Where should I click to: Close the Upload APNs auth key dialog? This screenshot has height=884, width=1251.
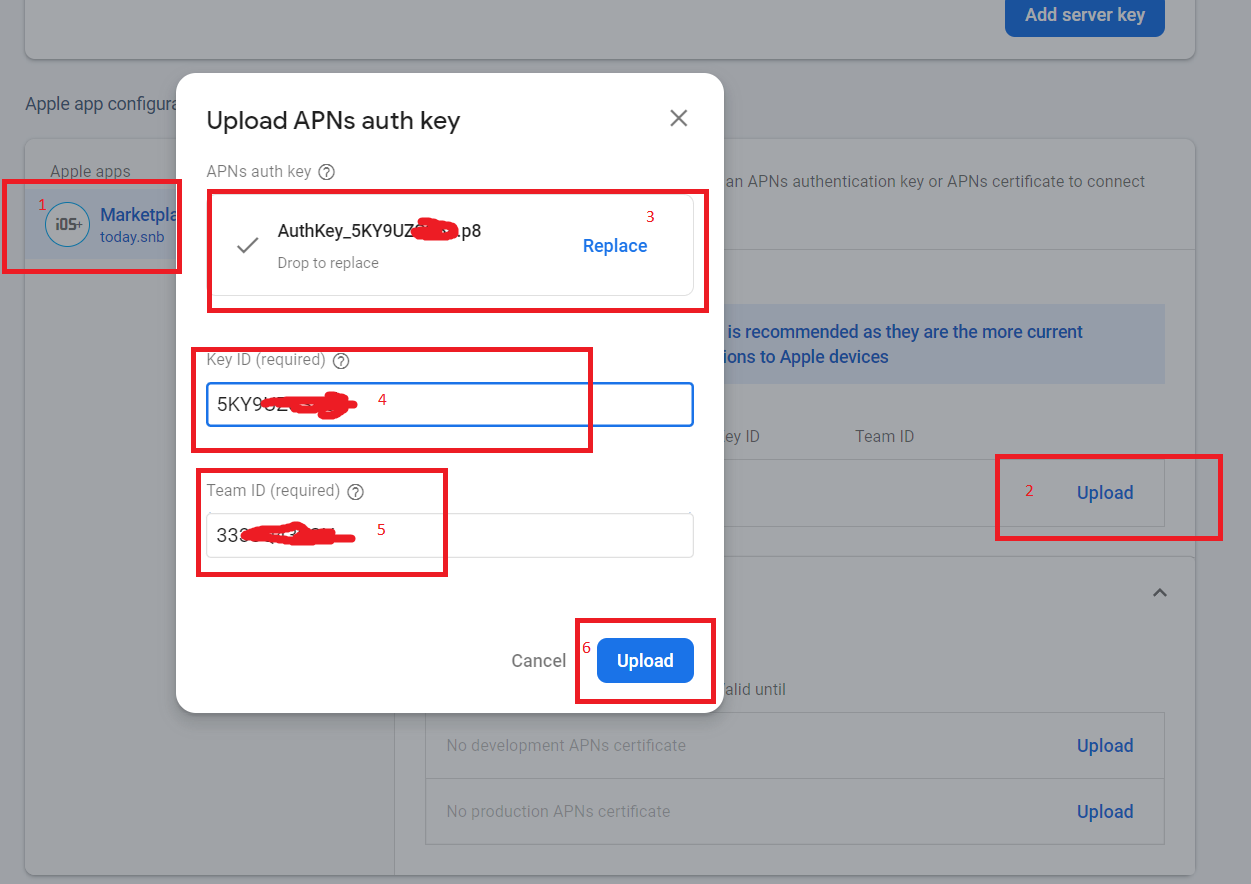[678, 118]
